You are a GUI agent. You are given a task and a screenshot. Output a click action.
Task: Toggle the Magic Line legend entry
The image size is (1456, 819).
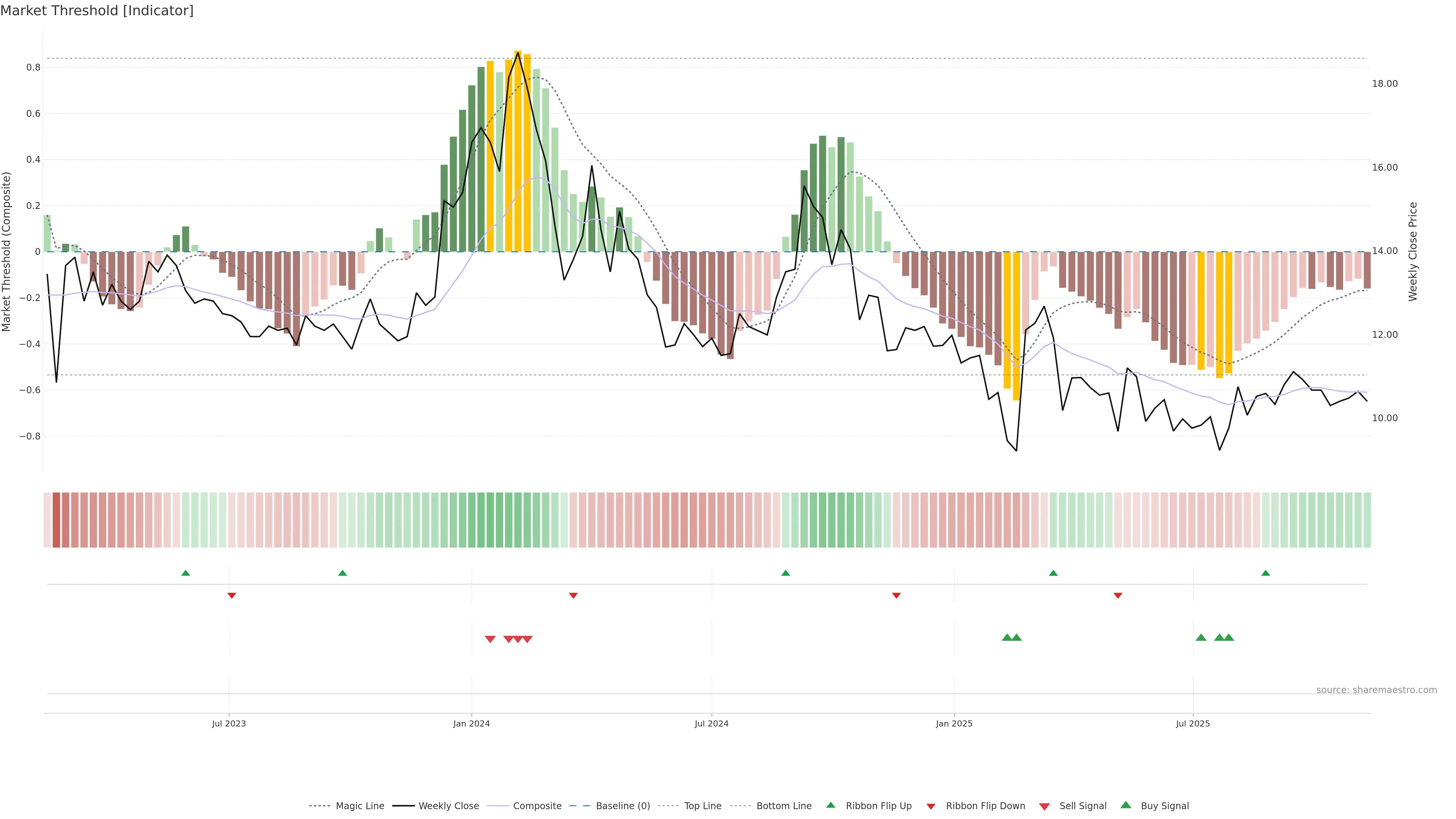click(x=359, y=806)
